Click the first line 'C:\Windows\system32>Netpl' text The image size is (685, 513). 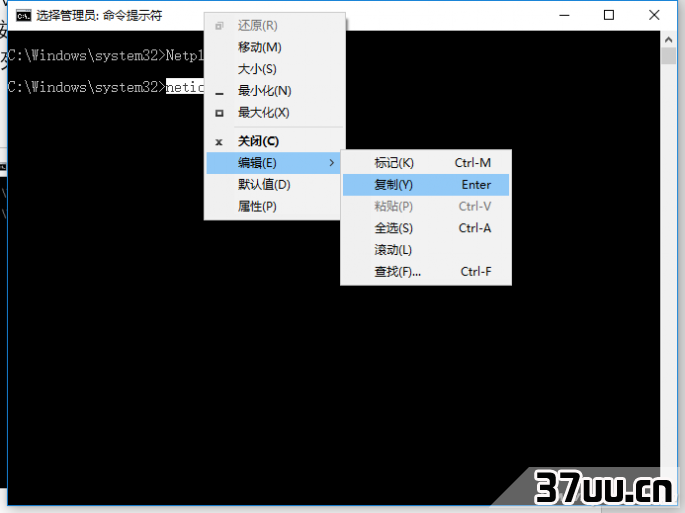pos(106,55)
